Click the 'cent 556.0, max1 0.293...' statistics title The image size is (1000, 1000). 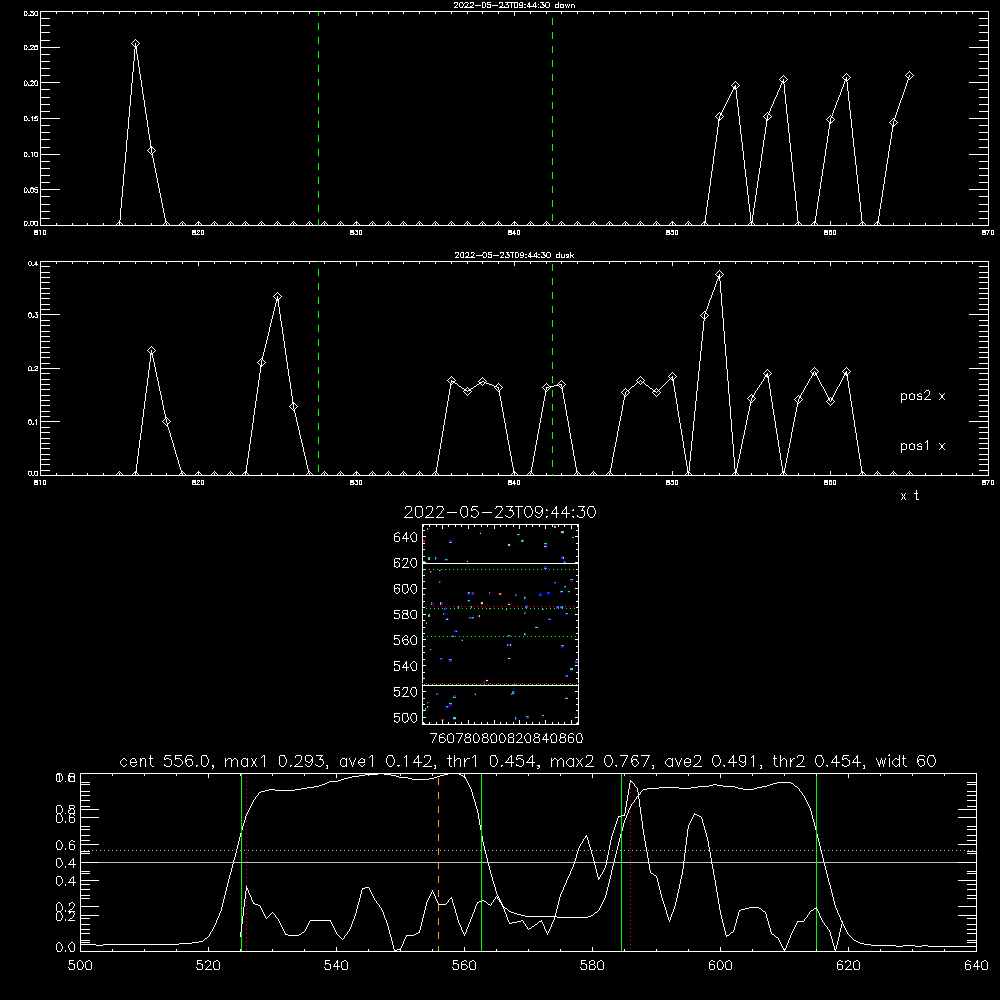[x=528, y=761]
